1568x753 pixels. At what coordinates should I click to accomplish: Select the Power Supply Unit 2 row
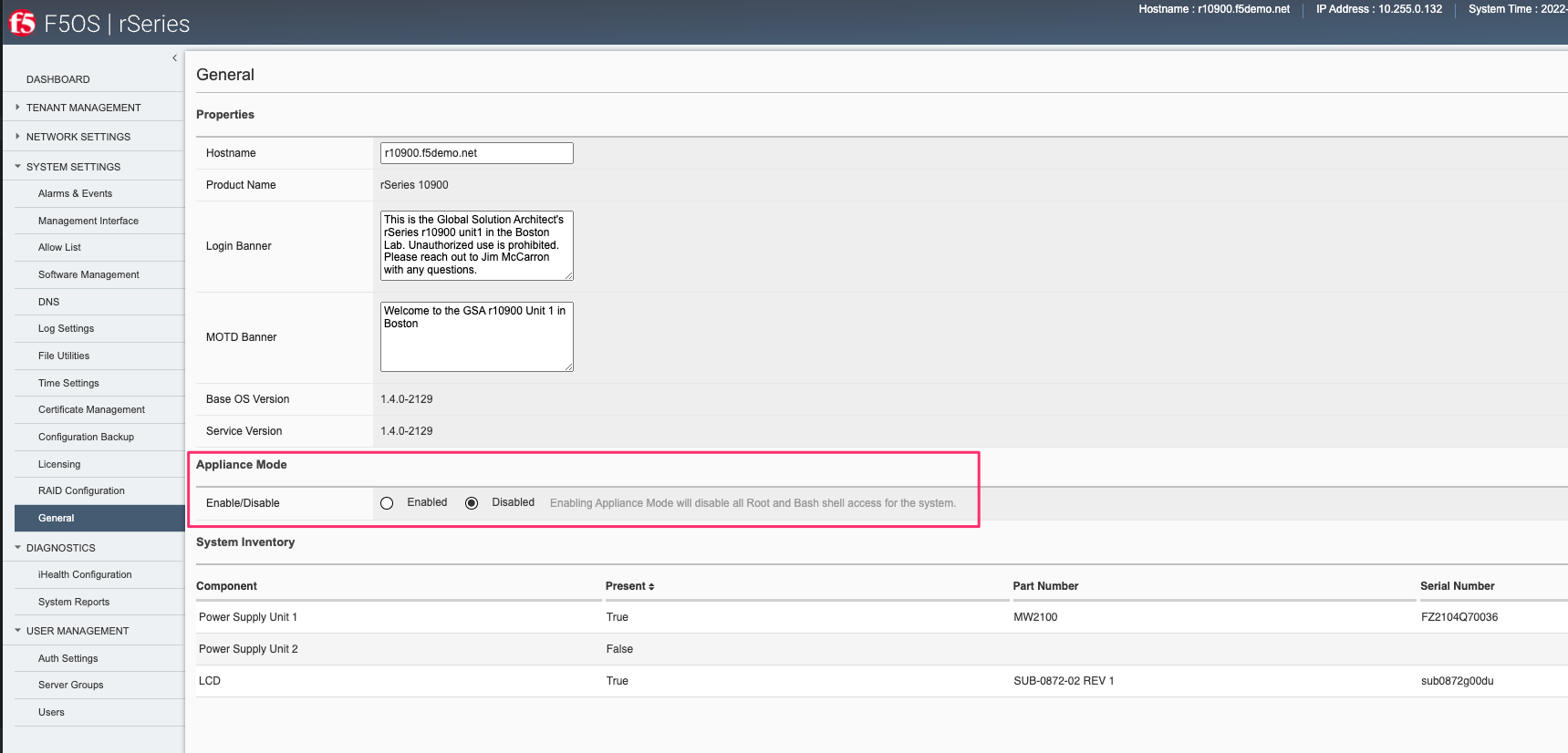(881, 649)
